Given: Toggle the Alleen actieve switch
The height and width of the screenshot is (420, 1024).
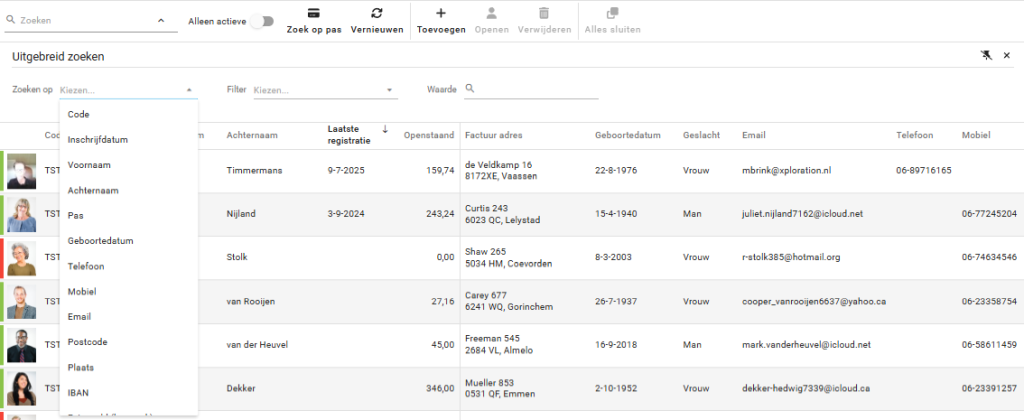Looking at the screenshot, I should tap(261, 21).
